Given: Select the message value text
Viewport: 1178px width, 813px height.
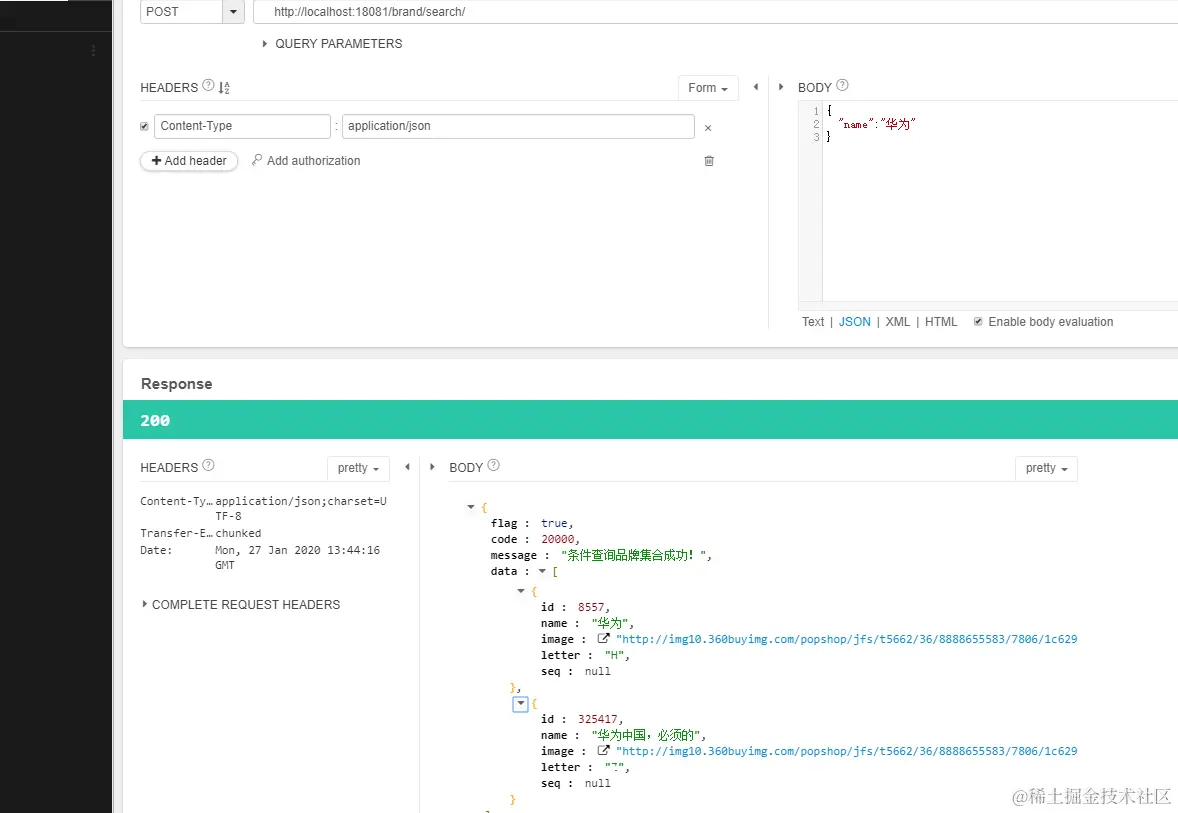Looking at the screenshot, I should [x=633, y=555].
